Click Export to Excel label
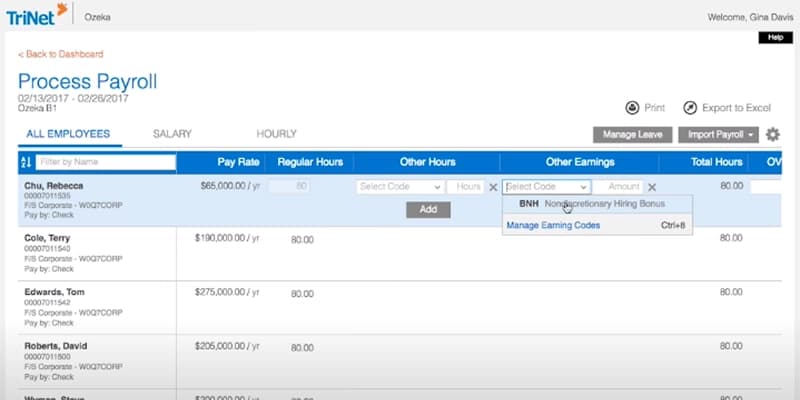800x400 pixels. pos(736,108)
